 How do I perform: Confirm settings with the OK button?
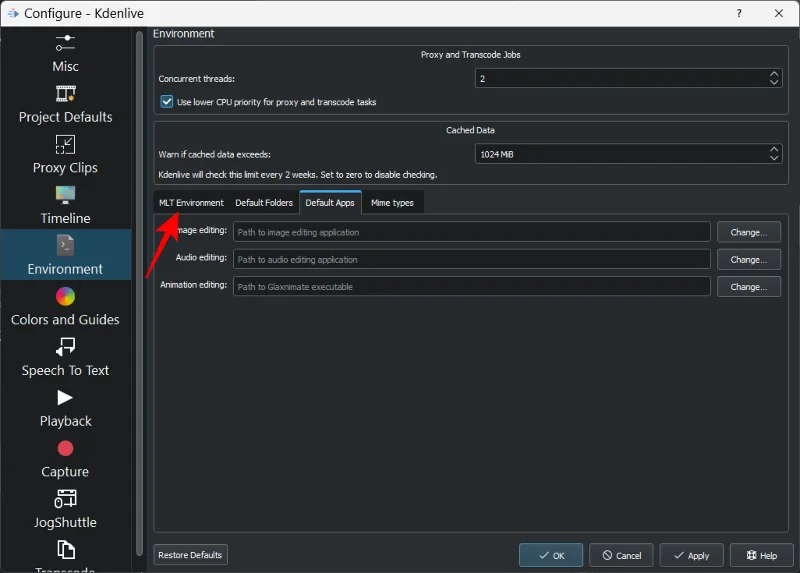click(551, 555)
